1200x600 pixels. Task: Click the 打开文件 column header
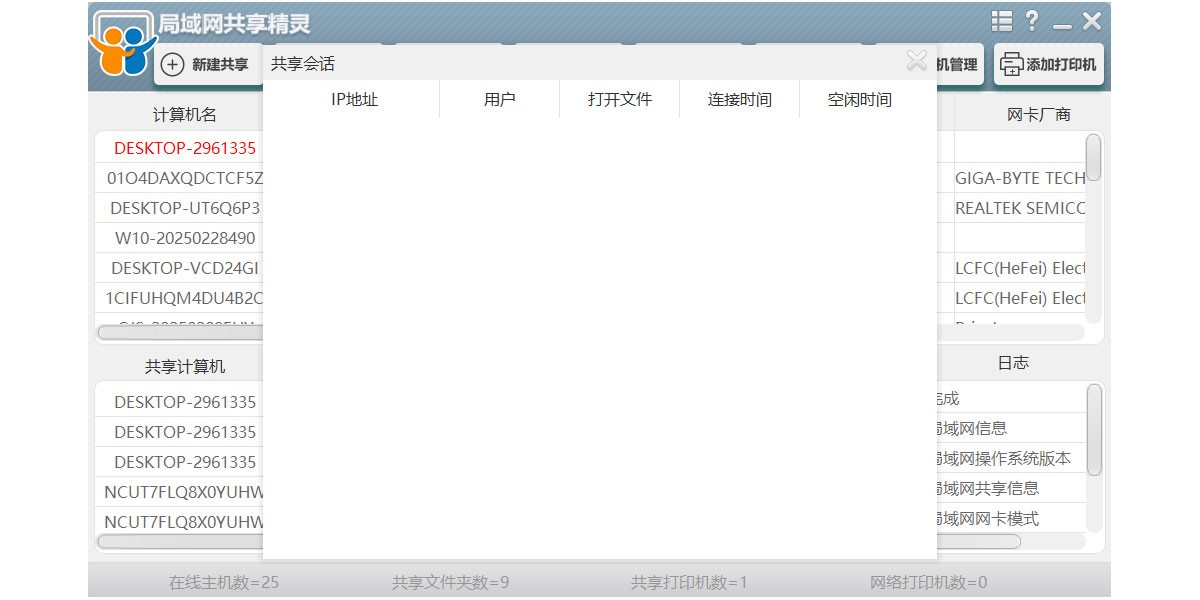[619, 100]
